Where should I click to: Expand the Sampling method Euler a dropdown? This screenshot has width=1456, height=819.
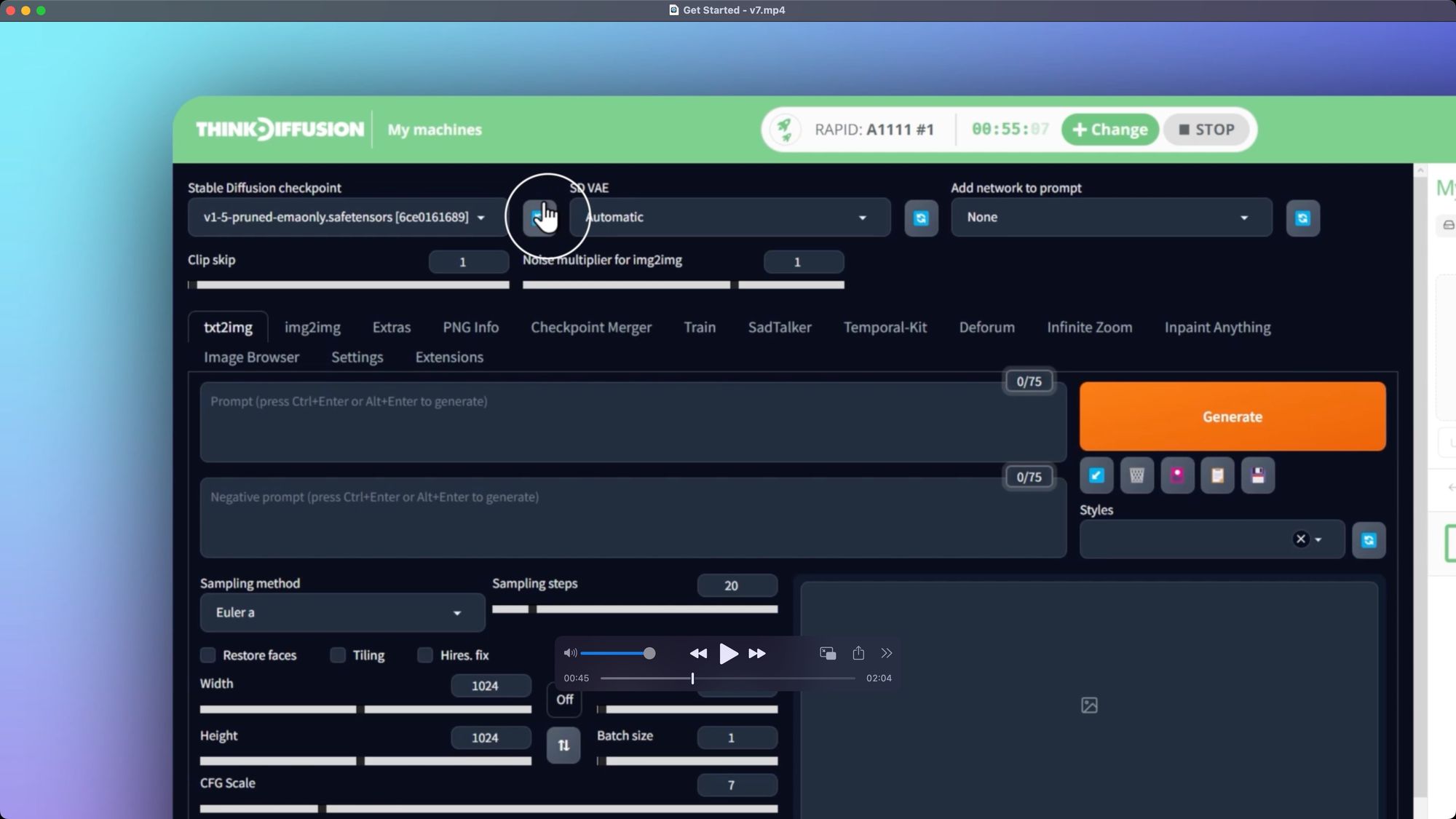tap(342, 613)
